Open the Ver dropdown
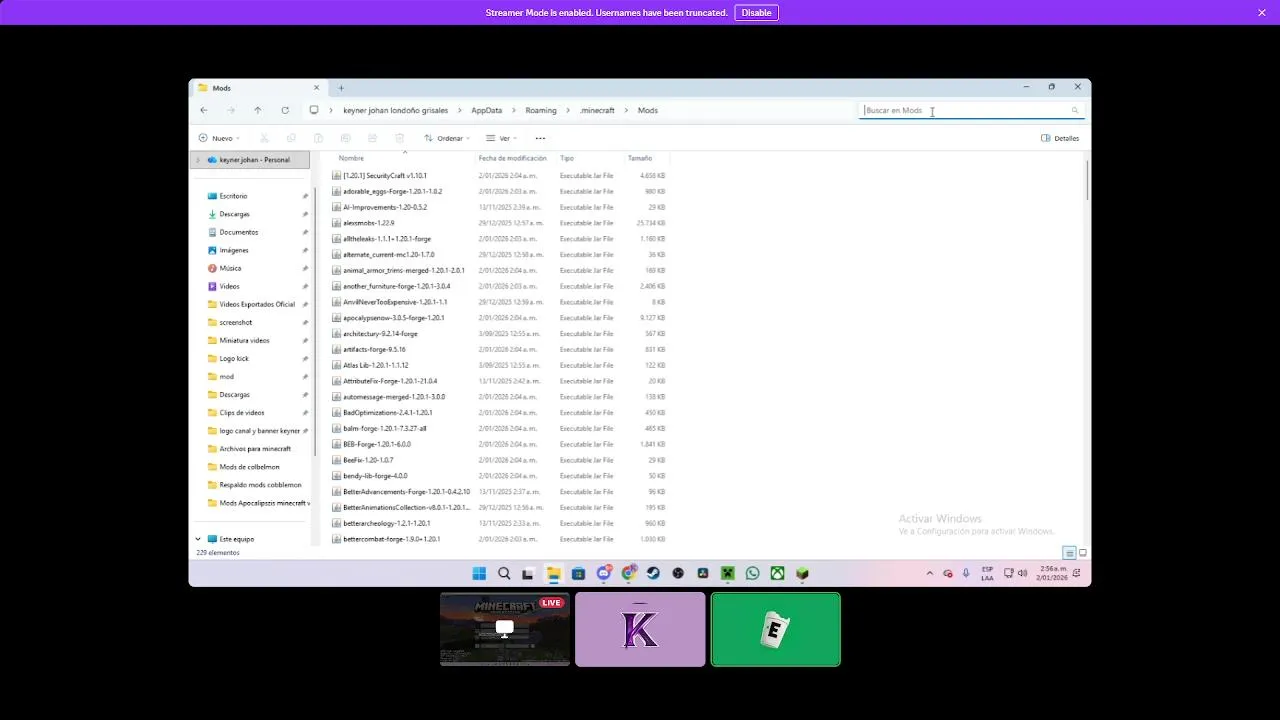The image size is (1280, 720). click(501, 138)
